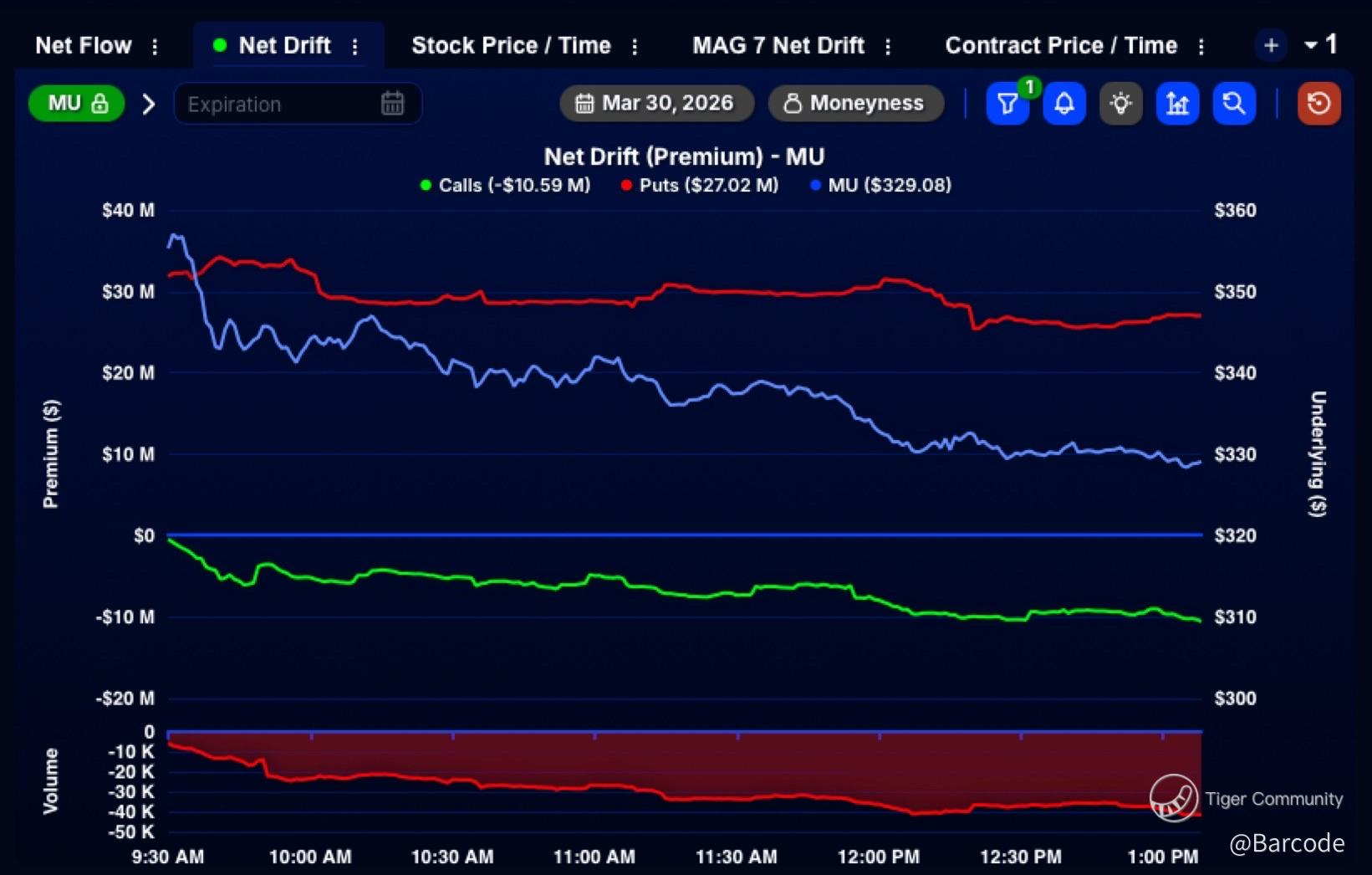Click the lightbulb insights icon

click(1120, 104)
